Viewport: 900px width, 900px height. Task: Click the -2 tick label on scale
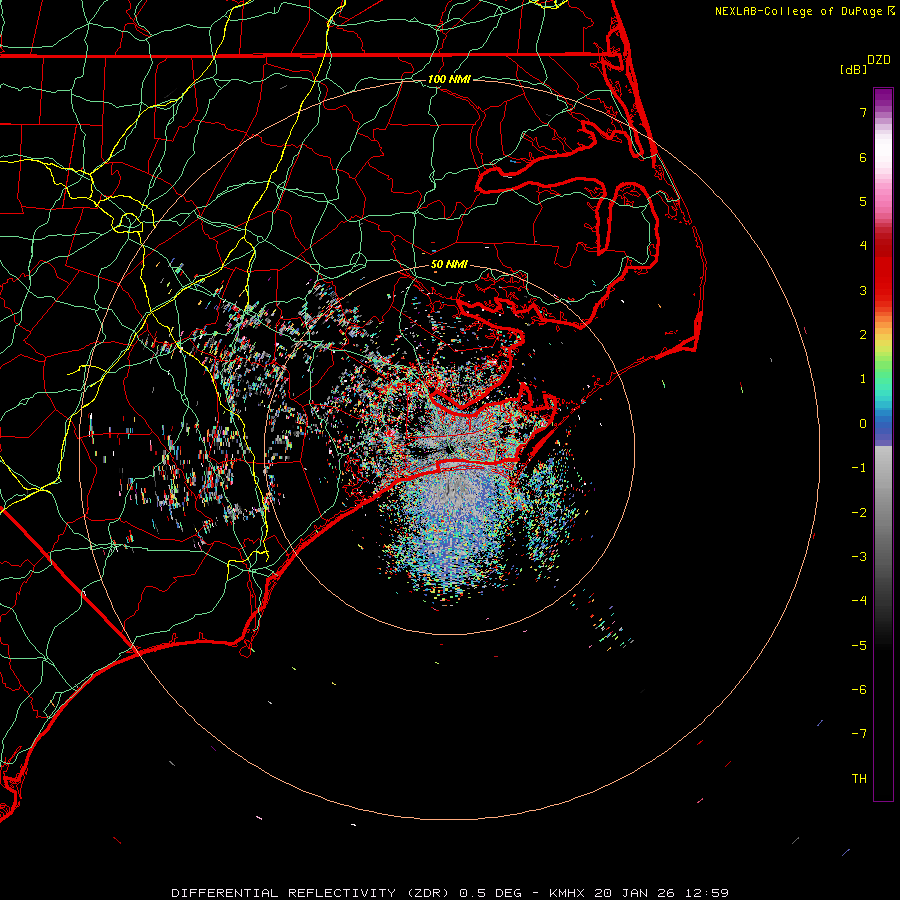pos(859,513)
